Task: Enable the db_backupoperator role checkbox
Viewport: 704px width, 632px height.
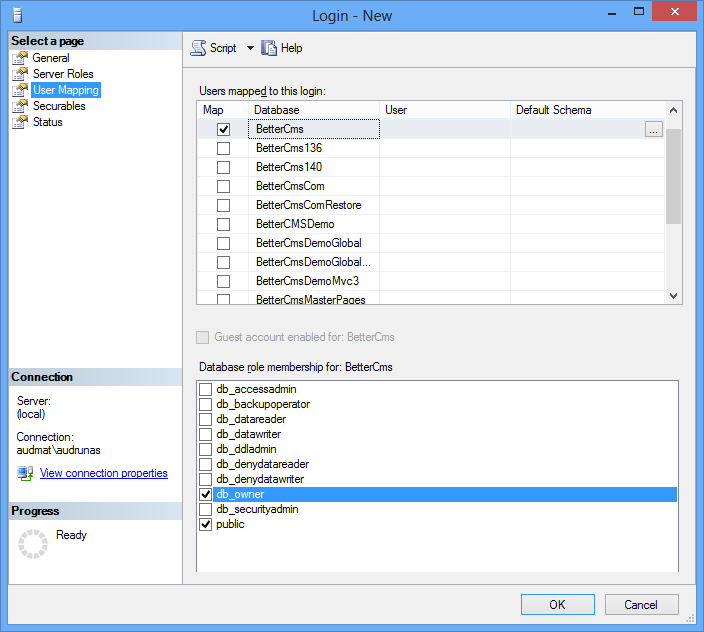Action: coord(205,404)
